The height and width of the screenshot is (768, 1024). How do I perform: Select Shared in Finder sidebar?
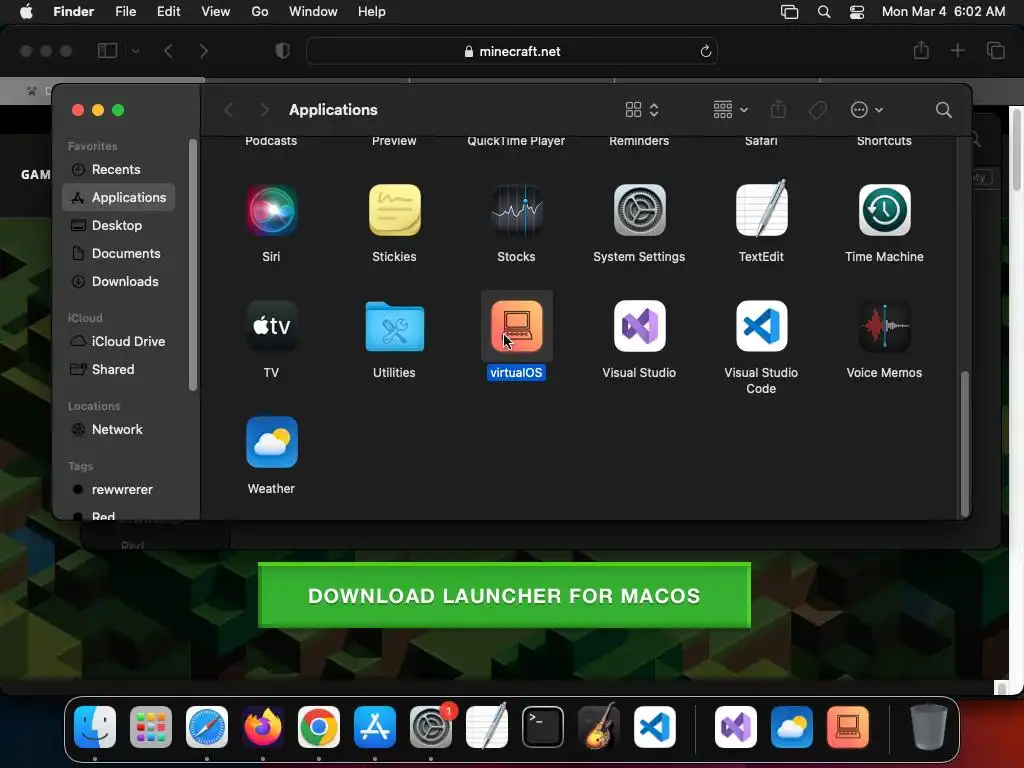pos(118,369)
